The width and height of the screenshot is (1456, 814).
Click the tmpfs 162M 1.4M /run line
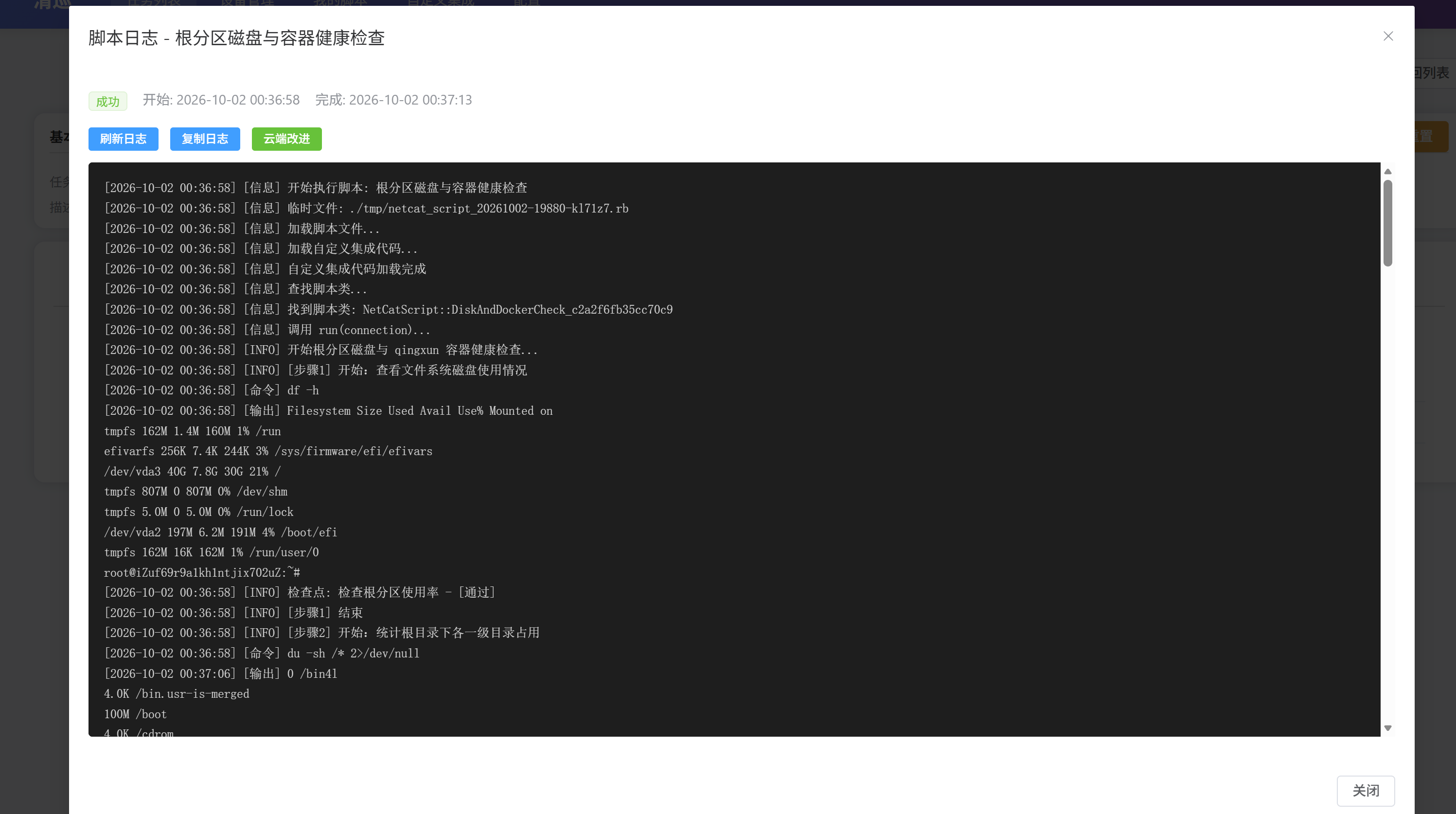192,431
